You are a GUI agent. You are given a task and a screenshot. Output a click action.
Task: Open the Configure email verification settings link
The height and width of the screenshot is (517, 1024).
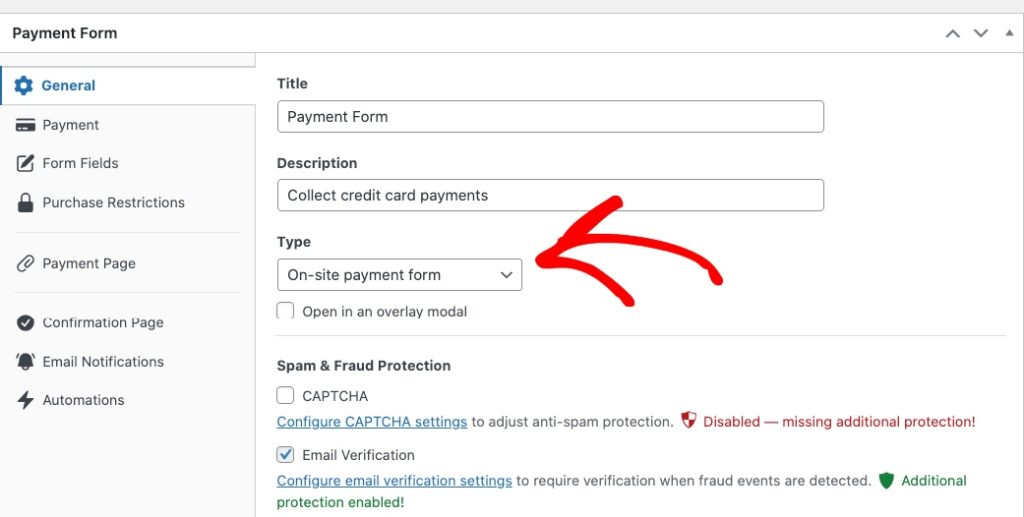click(394, 481)
